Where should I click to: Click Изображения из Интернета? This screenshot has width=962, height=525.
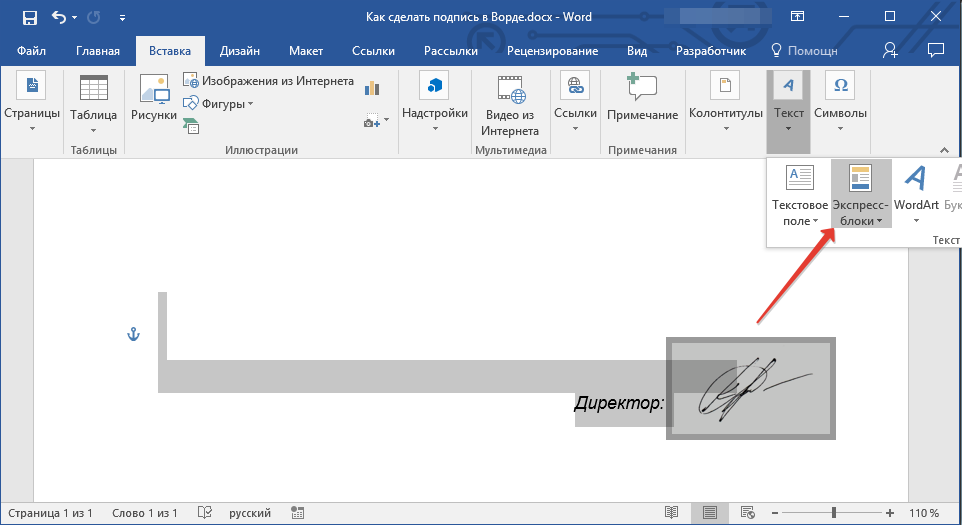[x=268, y=81]
